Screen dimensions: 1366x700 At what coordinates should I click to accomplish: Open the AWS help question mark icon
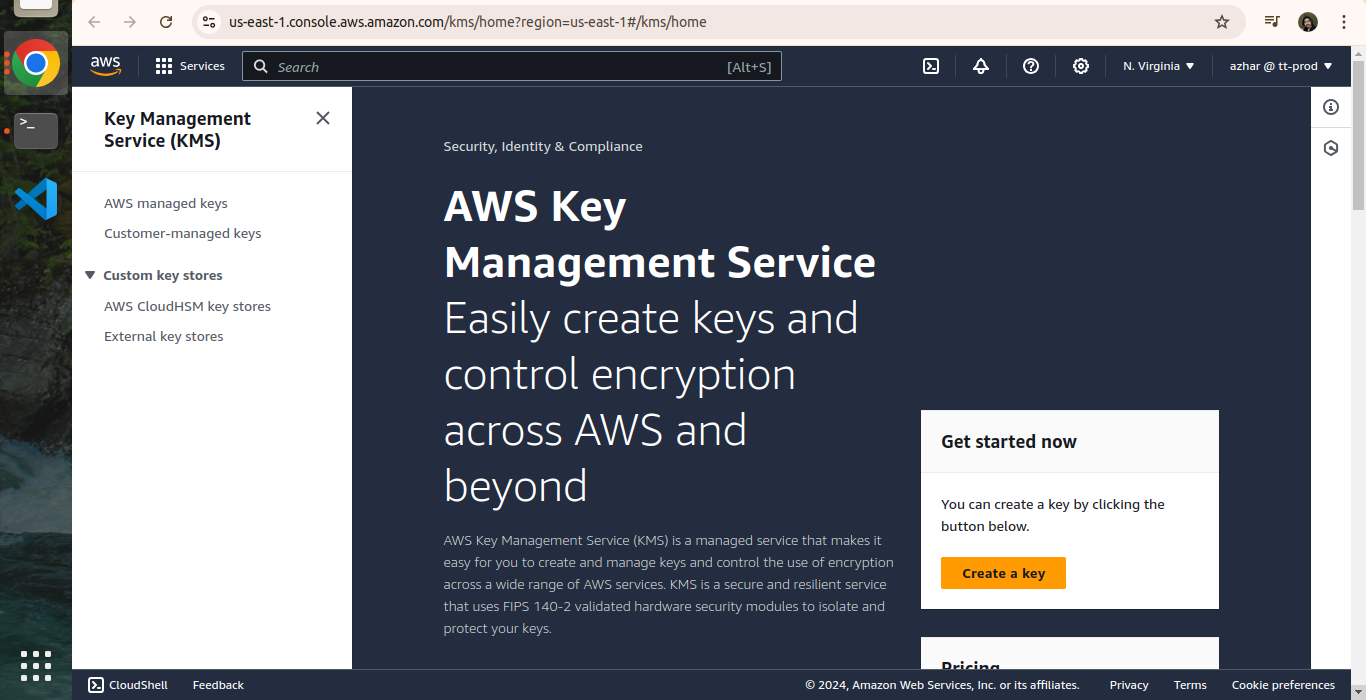(x=1030, y=66)
